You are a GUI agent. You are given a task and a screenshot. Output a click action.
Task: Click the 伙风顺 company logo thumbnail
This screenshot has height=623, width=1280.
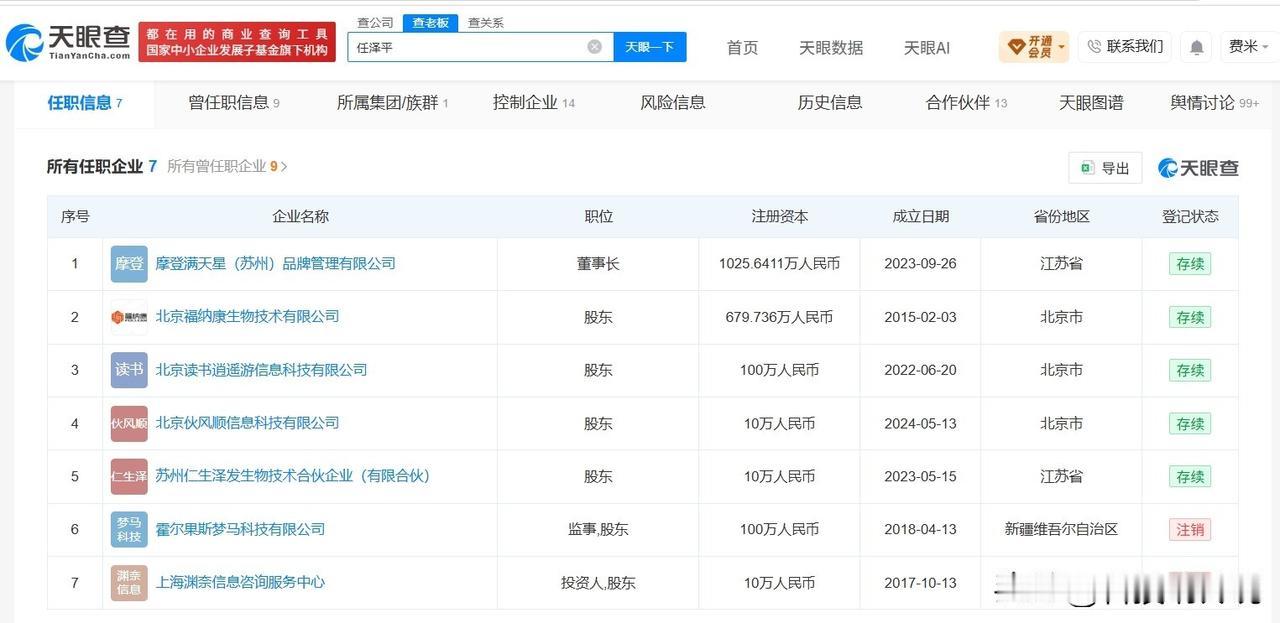tap(129, 423)
